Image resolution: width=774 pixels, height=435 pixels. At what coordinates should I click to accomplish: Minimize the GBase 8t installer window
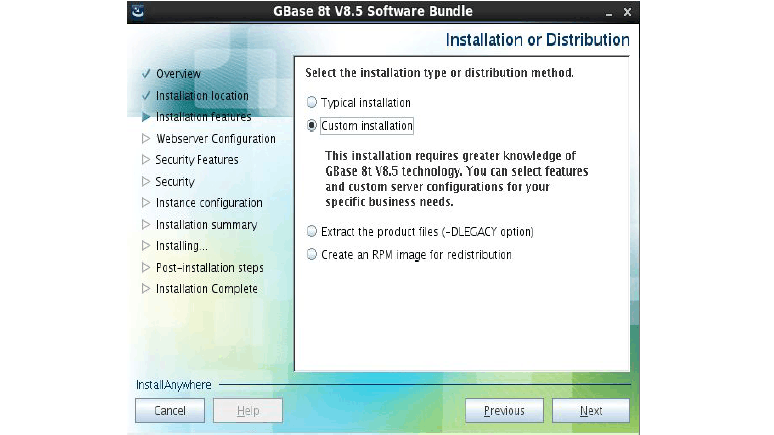609,13
